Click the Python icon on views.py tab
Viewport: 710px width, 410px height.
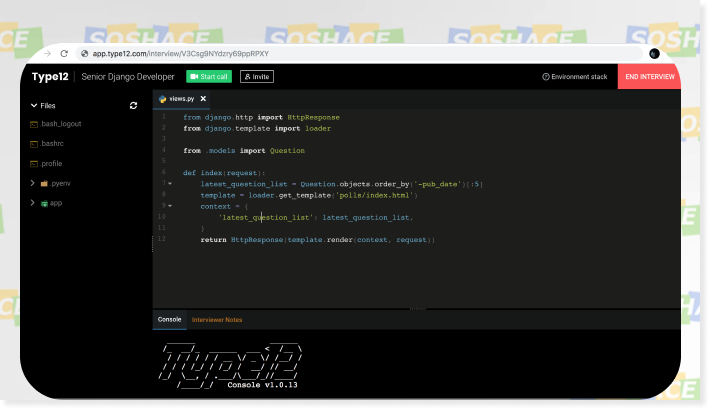163,99
